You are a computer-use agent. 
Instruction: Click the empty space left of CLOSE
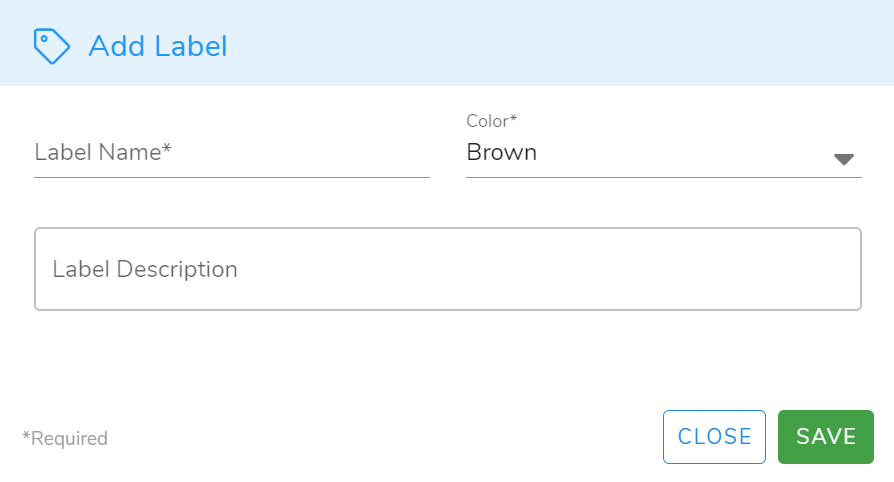(x=400, y=438)
